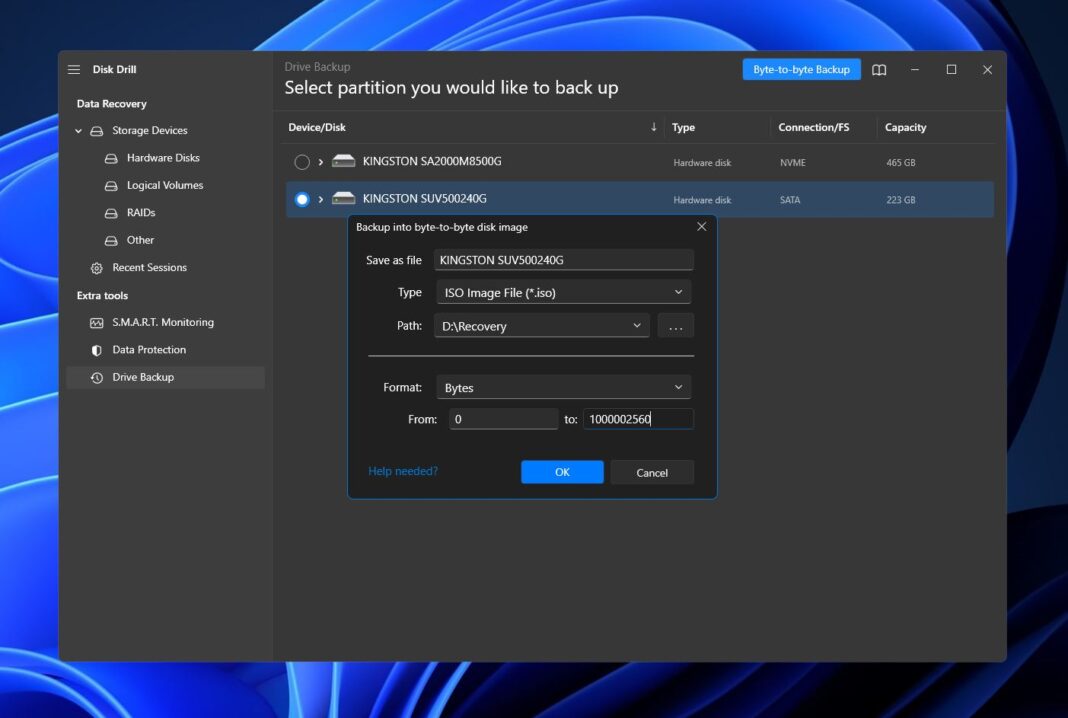Click the Save as file name field

pos(563,260)
